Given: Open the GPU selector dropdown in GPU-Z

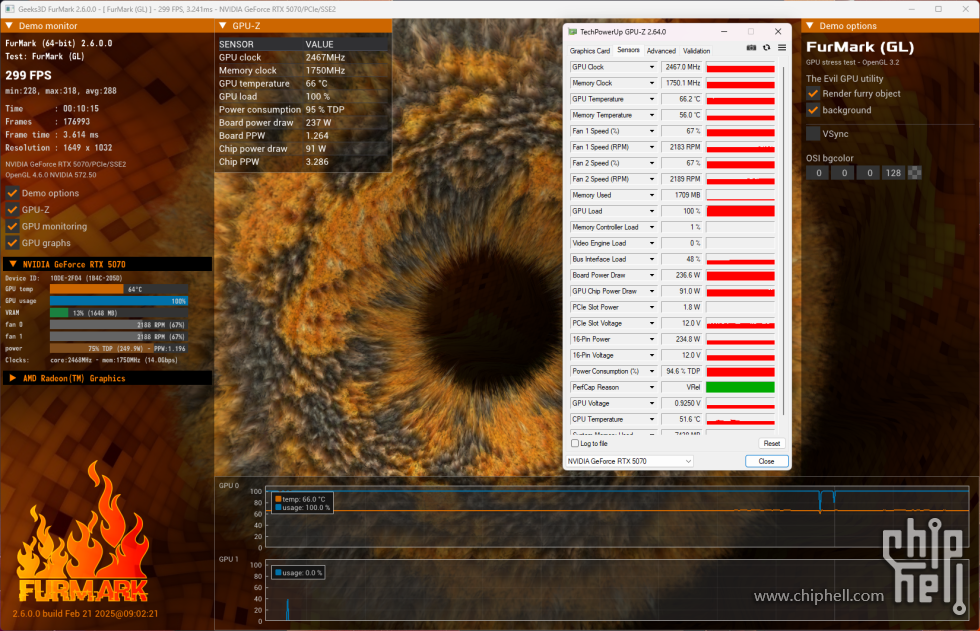Looking at the screenshot, I should point(629,461).
